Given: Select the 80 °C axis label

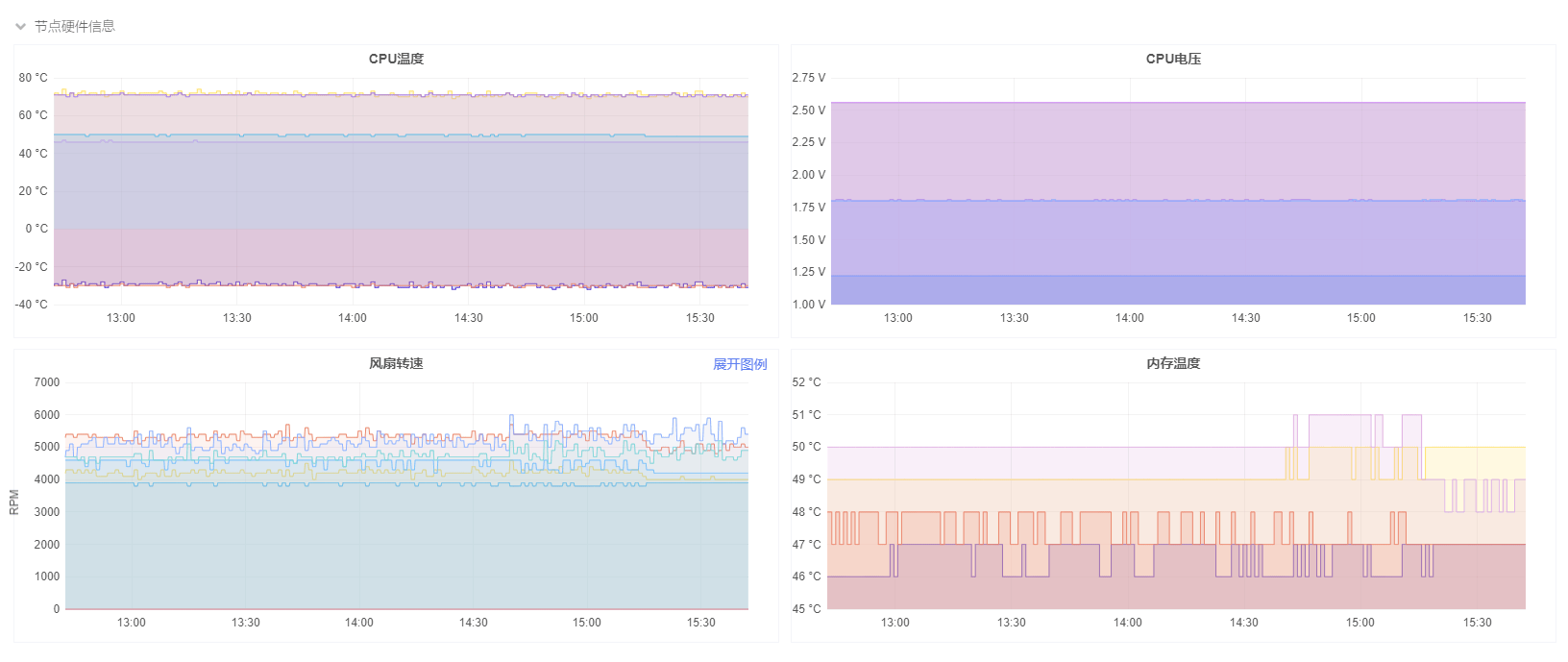Looking at the screenshot, I should click(x=34, y=78).
